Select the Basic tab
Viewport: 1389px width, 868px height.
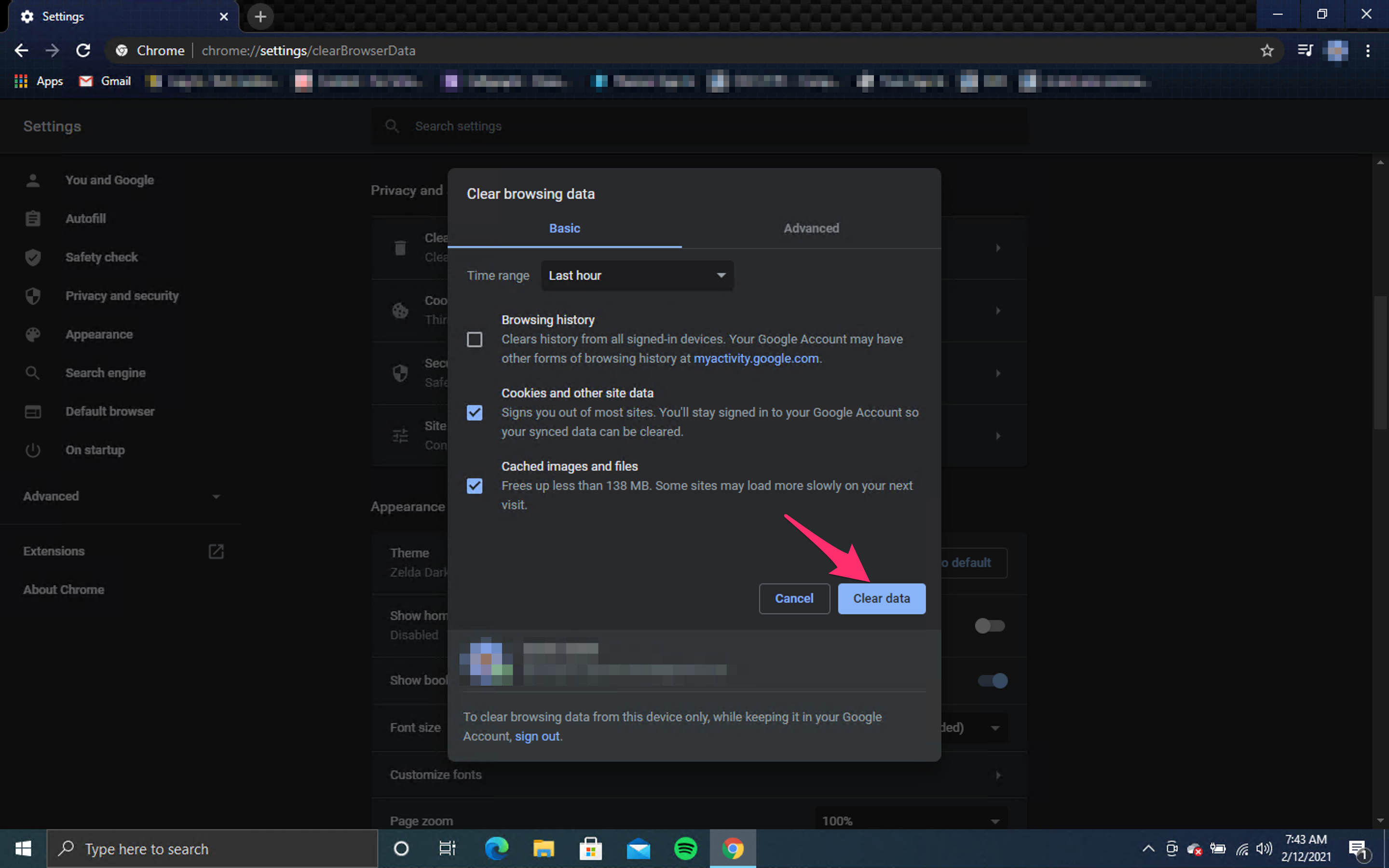click(564, 228)
